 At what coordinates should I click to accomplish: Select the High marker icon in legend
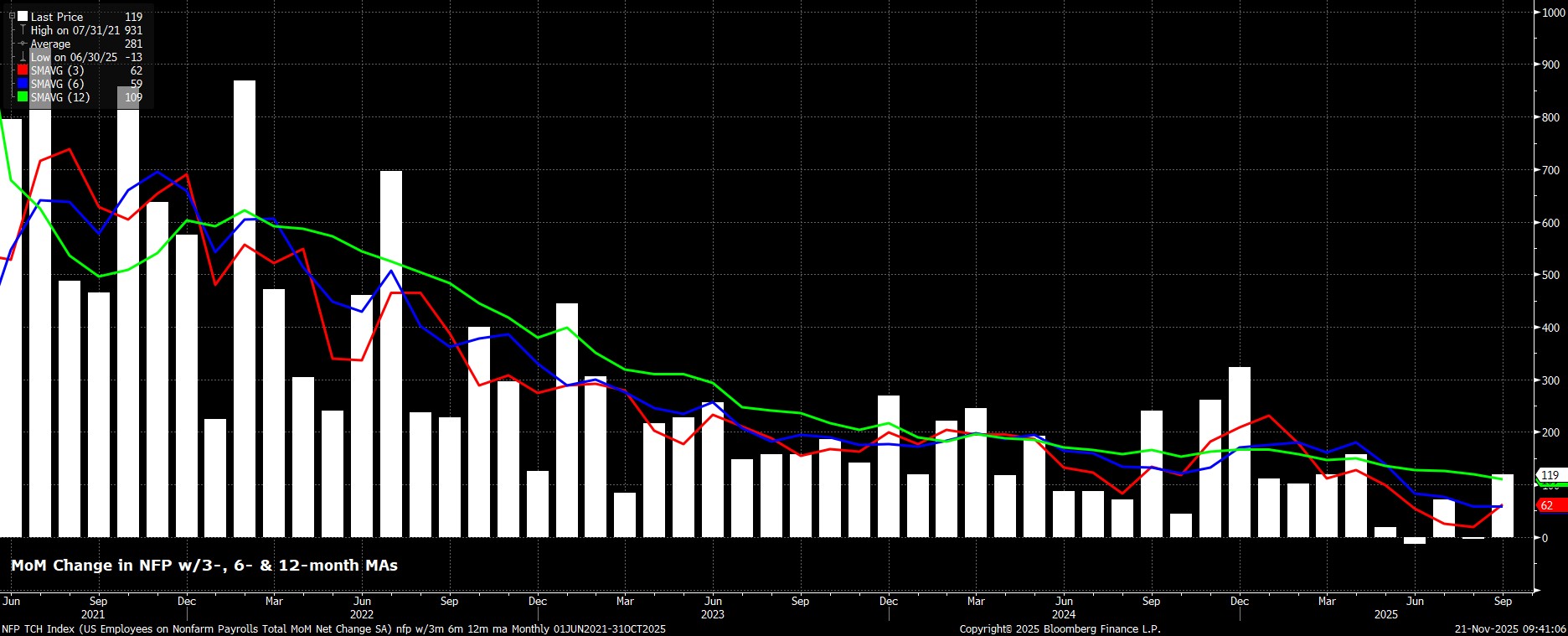point(23,30)
